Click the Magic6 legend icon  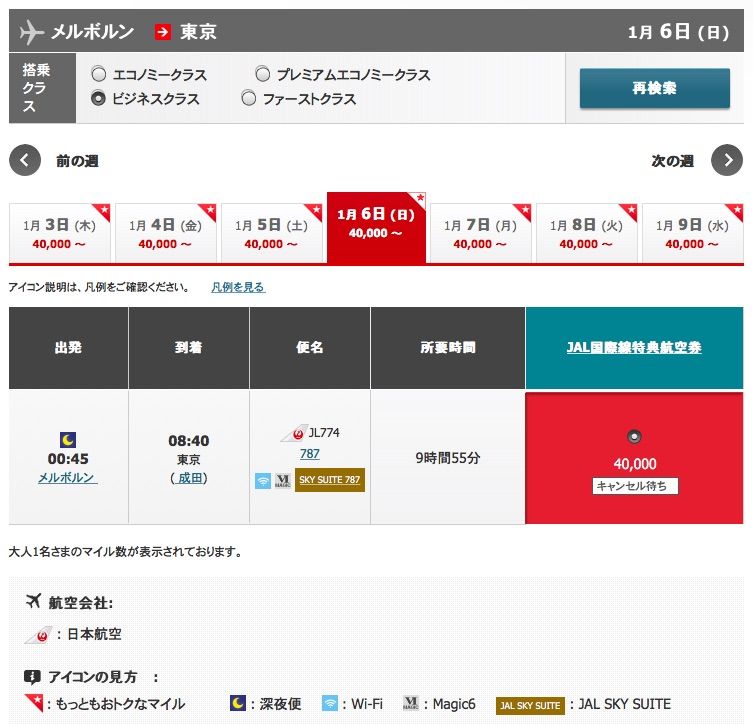tap(411, 703)
